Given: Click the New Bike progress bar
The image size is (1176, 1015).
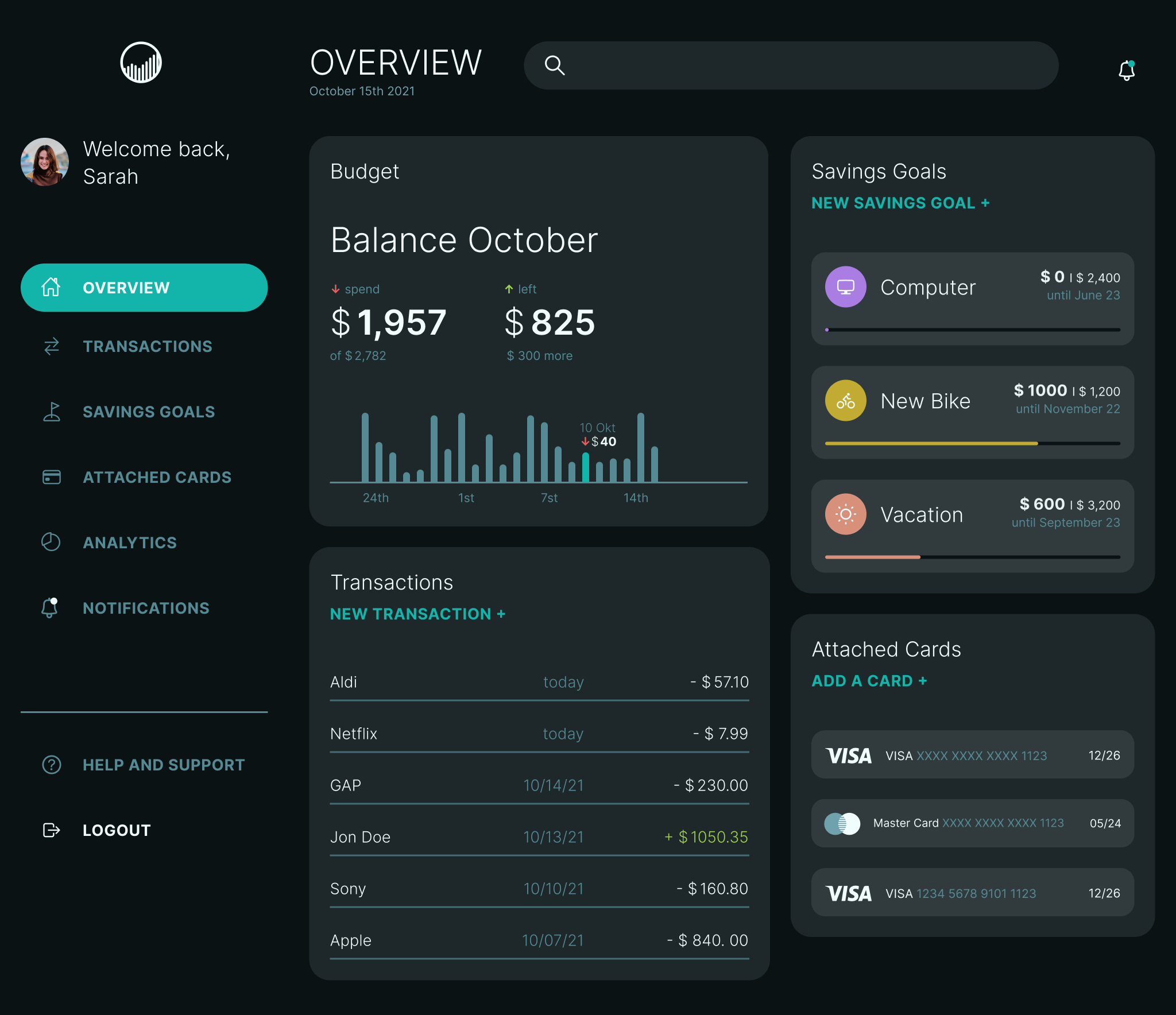Looking at the screenshot, I should 972,443.
